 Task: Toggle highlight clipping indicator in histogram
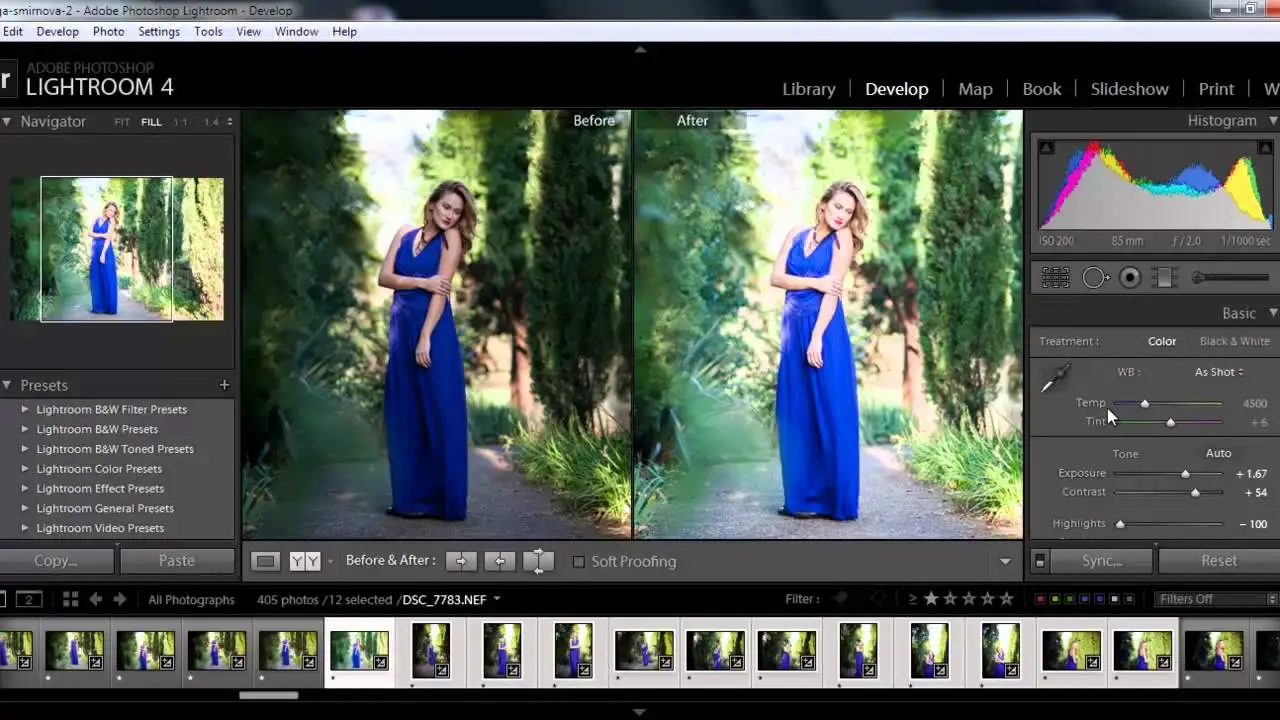coord(1265,147)
